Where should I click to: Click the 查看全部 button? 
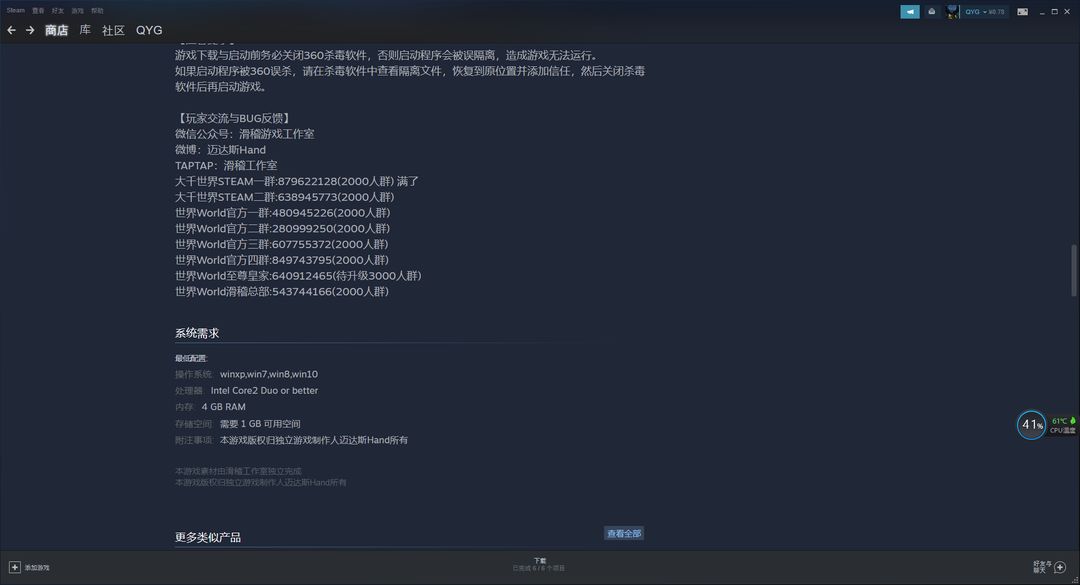624,533
